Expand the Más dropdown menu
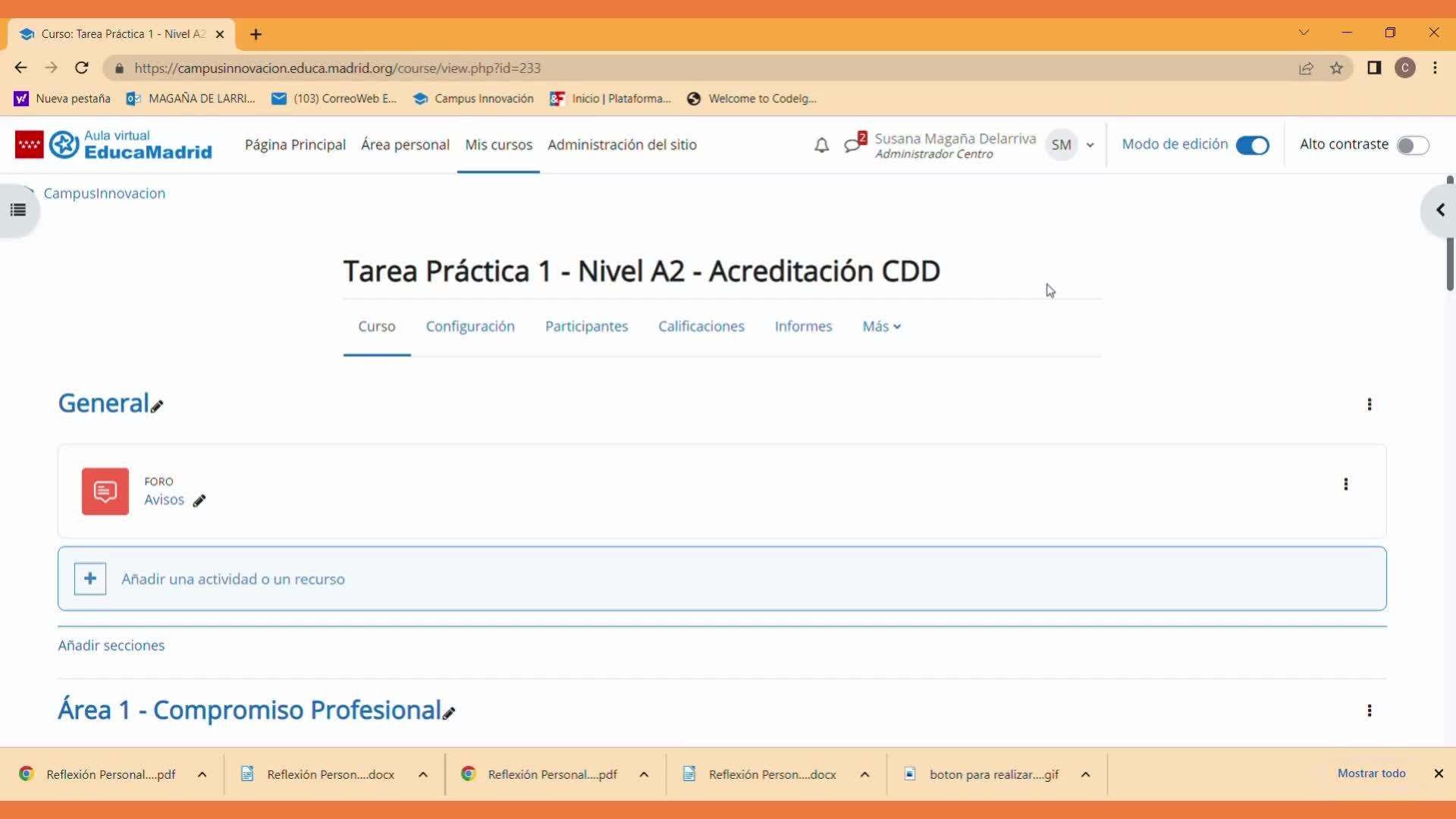 881,327
